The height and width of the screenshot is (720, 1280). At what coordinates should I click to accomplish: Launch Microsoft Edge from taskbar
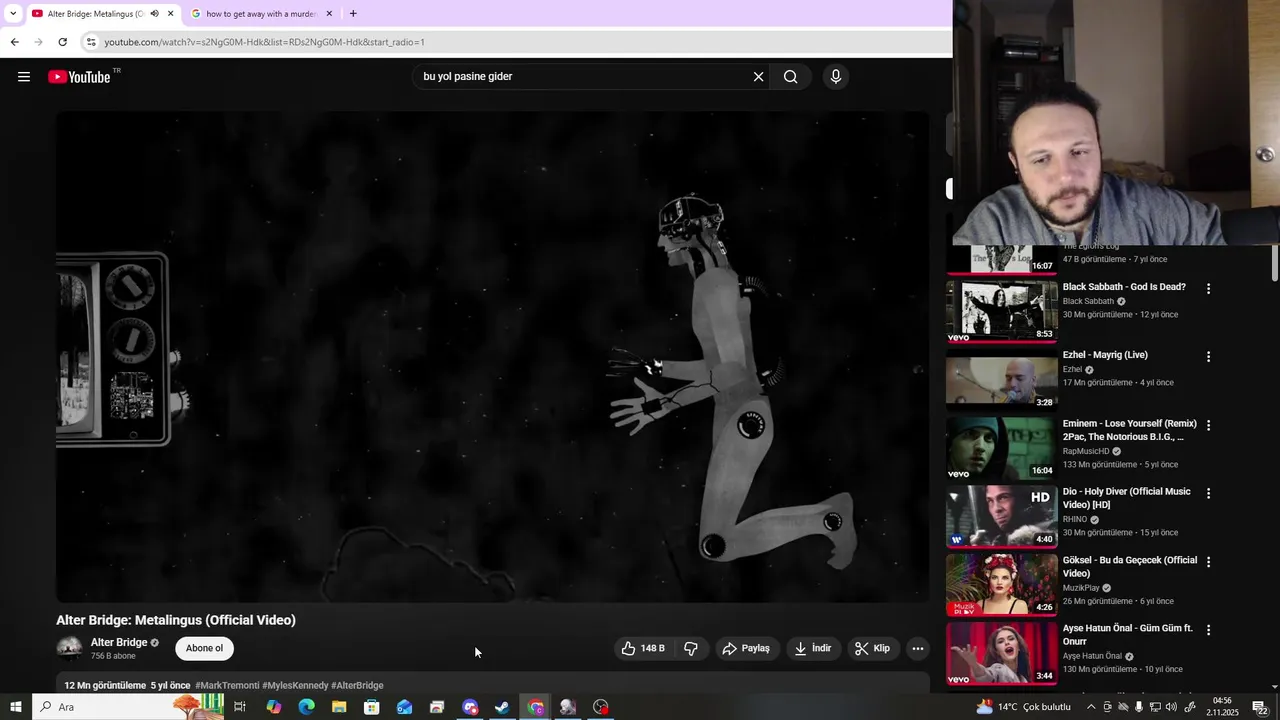pyautogui.click(x=306, y=707)
